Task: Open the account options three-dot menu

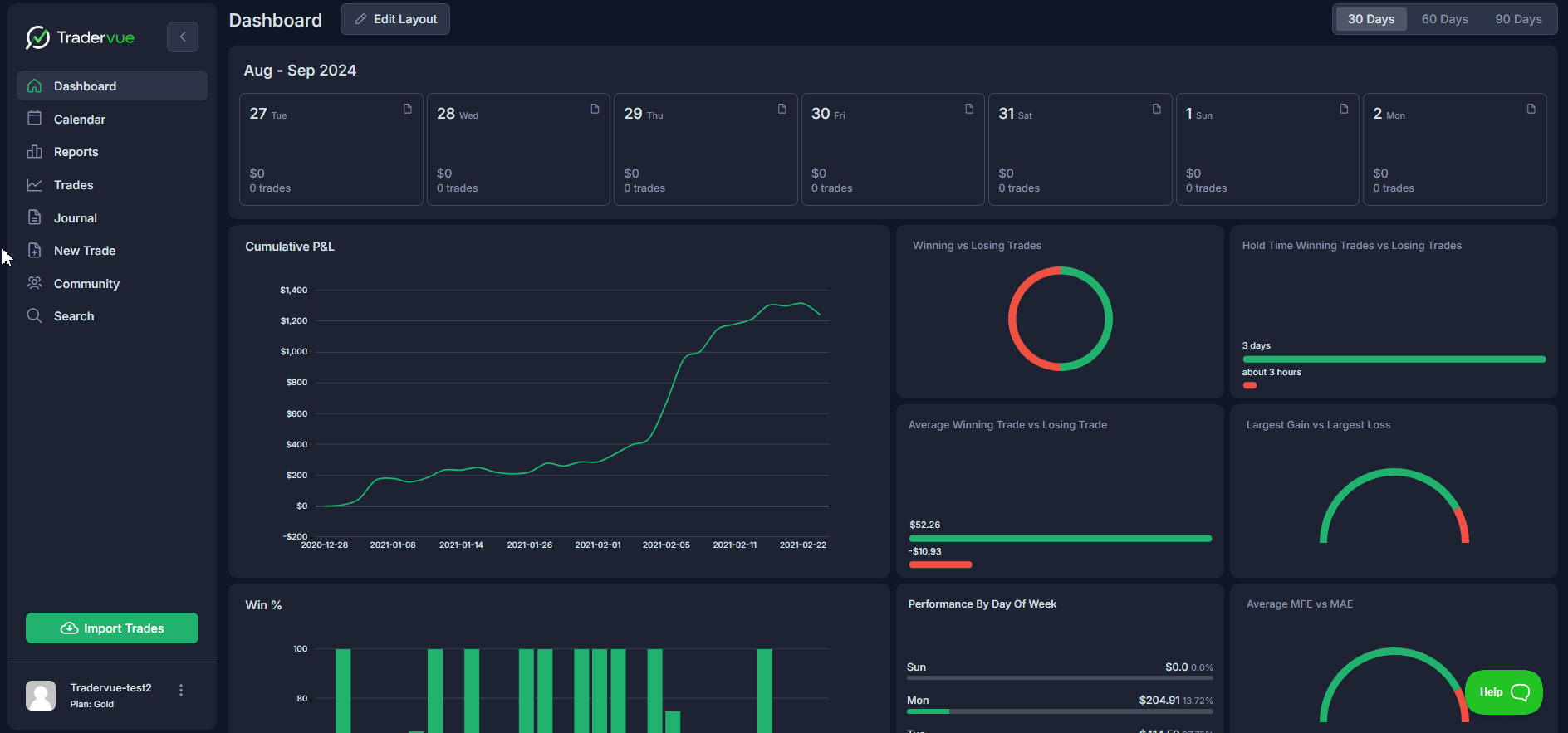Action: pos(181,690)
